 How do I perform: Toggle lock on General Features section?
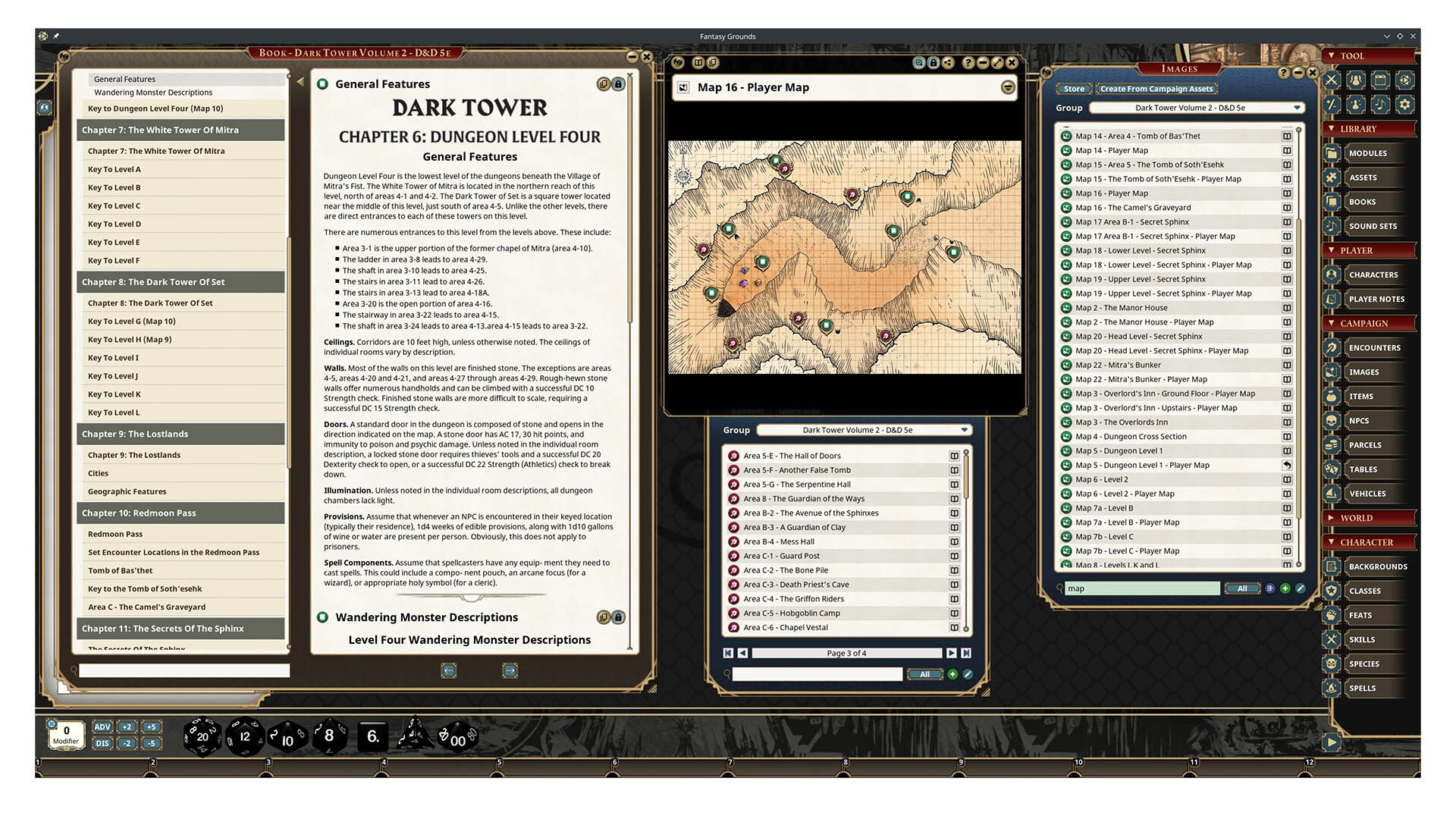pos(618,84)
